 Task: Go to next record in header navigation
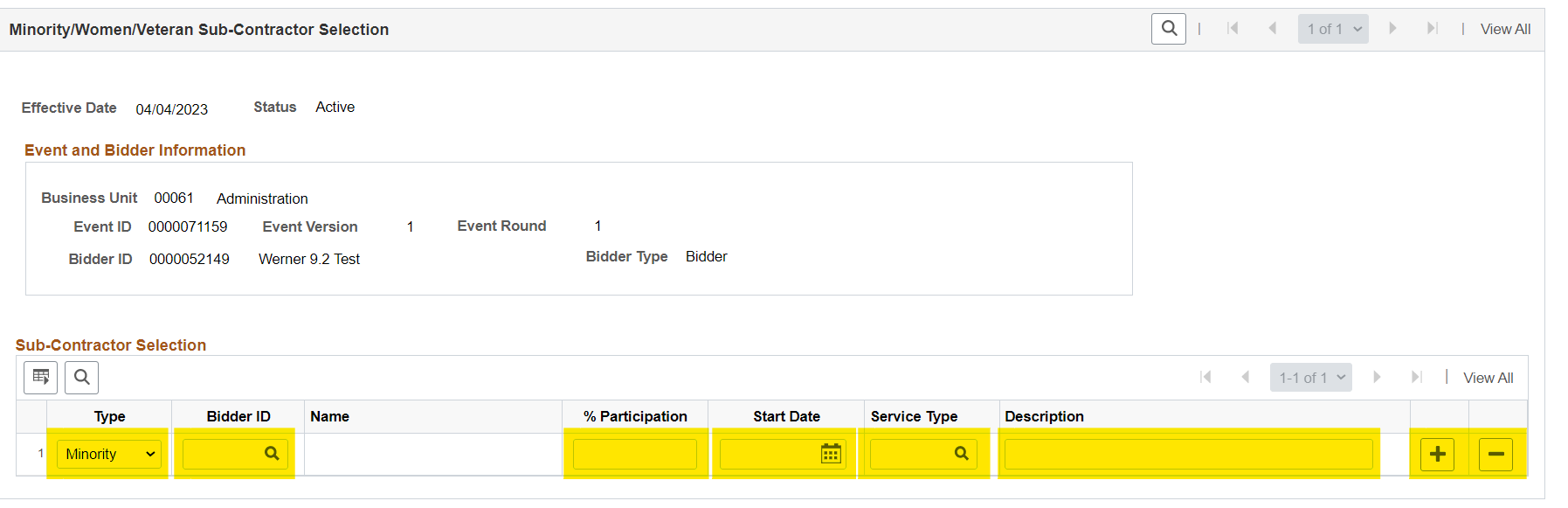[1392, 29]
